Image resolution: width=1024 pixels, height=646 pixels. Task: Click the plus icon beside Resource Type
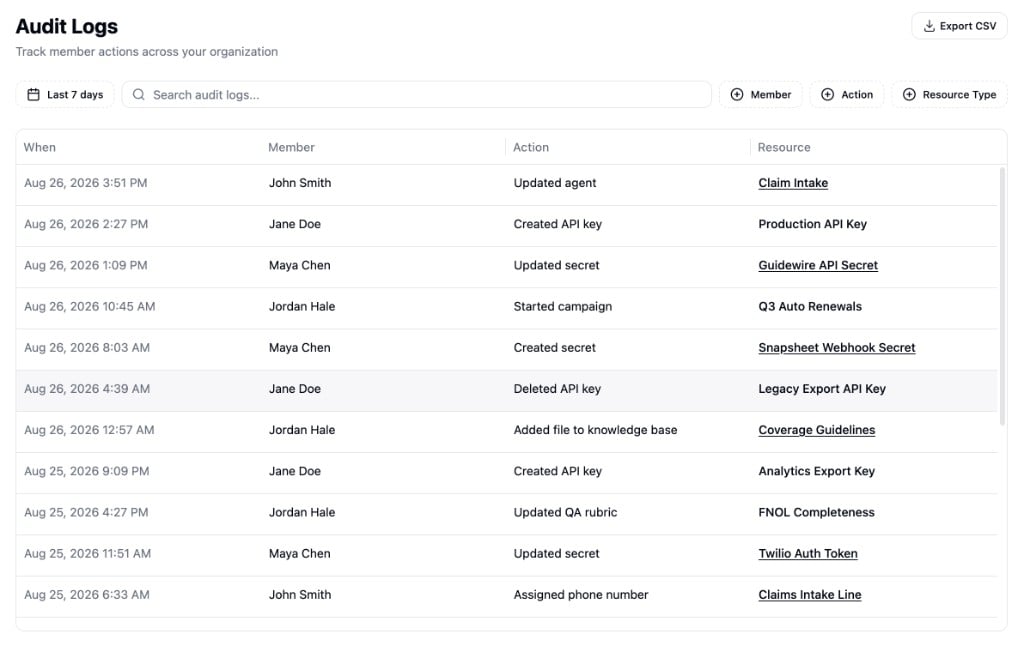click(x=909, y=95)
